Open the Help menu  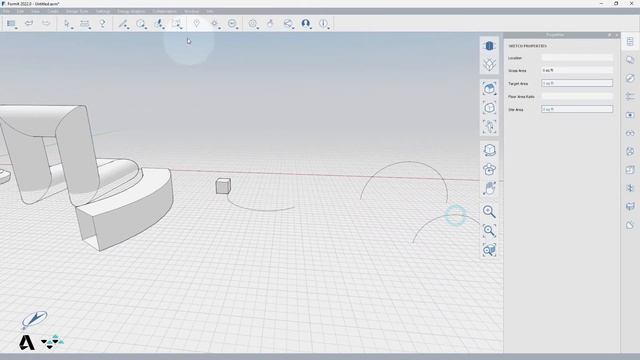click(209, 11)
